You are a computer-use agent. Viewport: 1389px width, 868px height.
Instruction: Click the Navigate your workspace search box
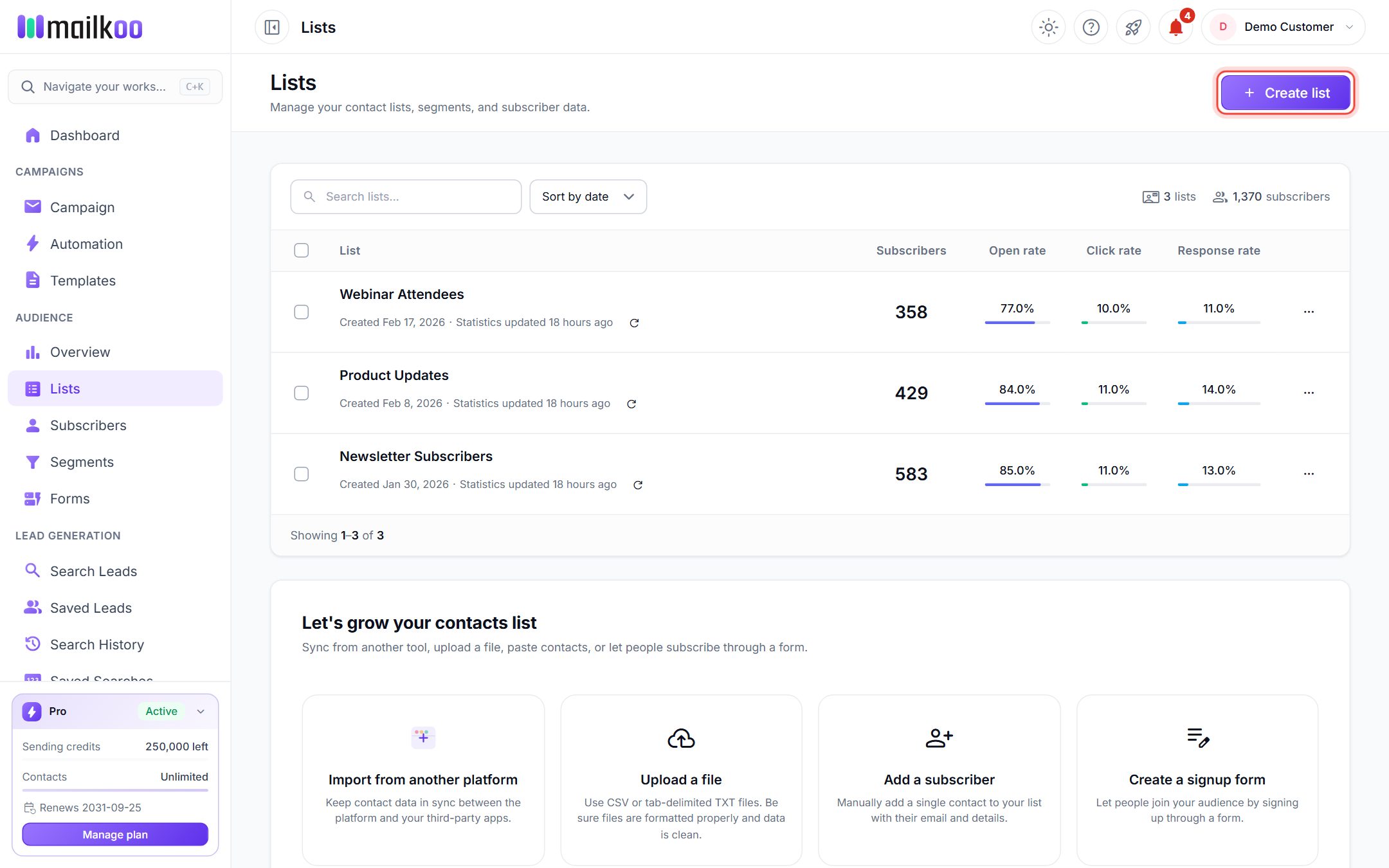(x=115, y=87)
